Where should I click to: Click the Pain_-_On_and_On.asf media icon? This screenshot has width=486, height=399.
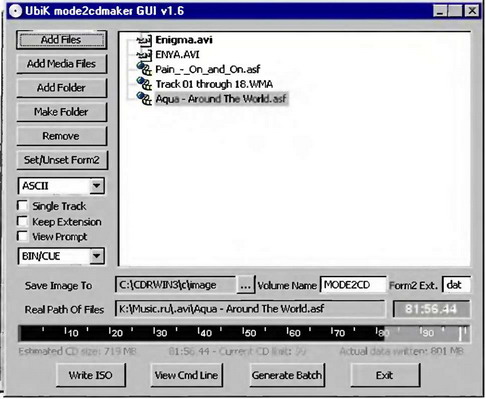pos(144,69)
